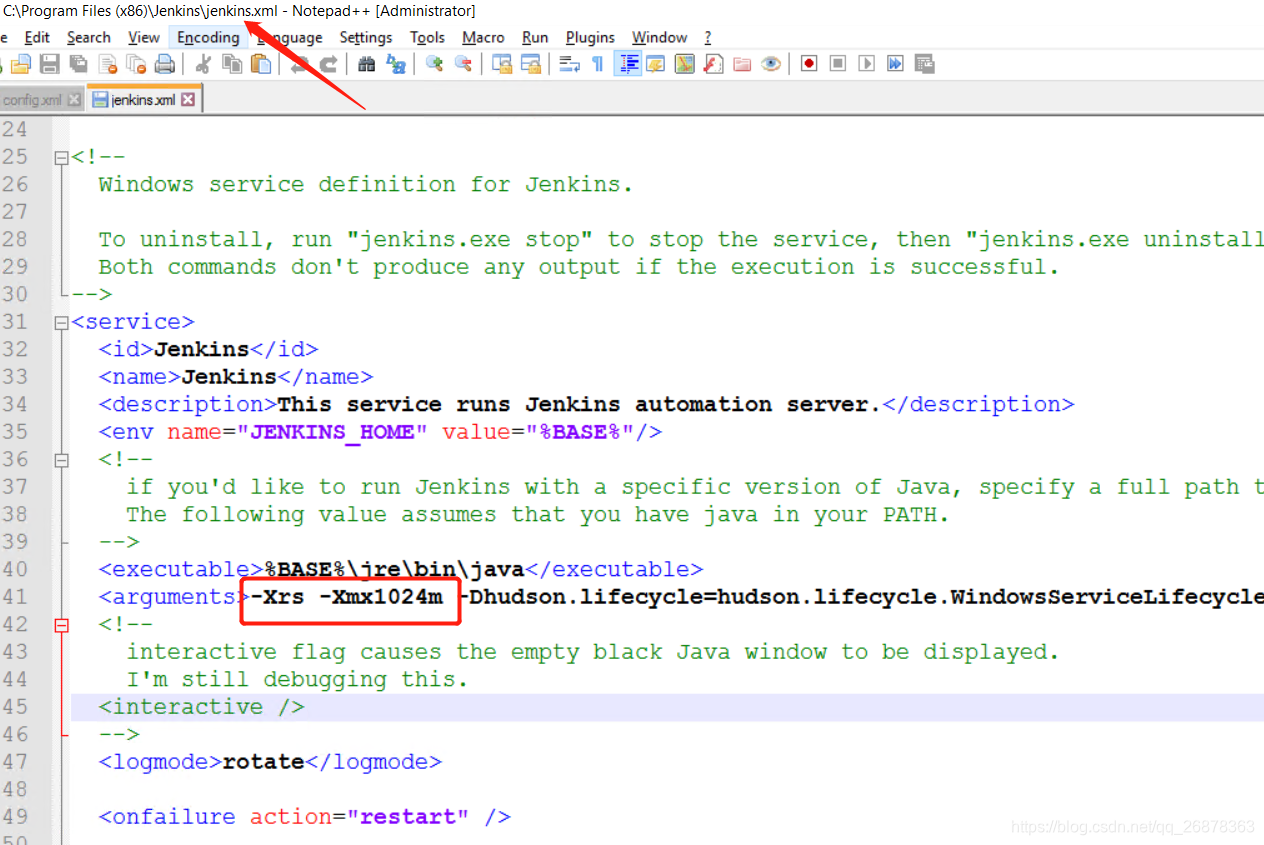The image size is (1264, 845).
Task: Open the Search menu
Action: 89,37
